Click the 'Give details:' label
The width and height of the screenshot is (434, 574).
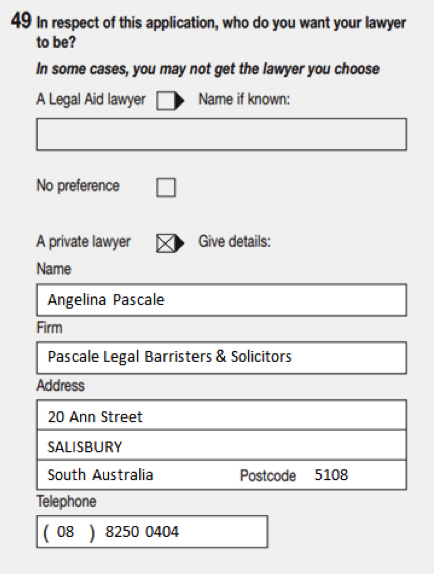click(235, 242)
